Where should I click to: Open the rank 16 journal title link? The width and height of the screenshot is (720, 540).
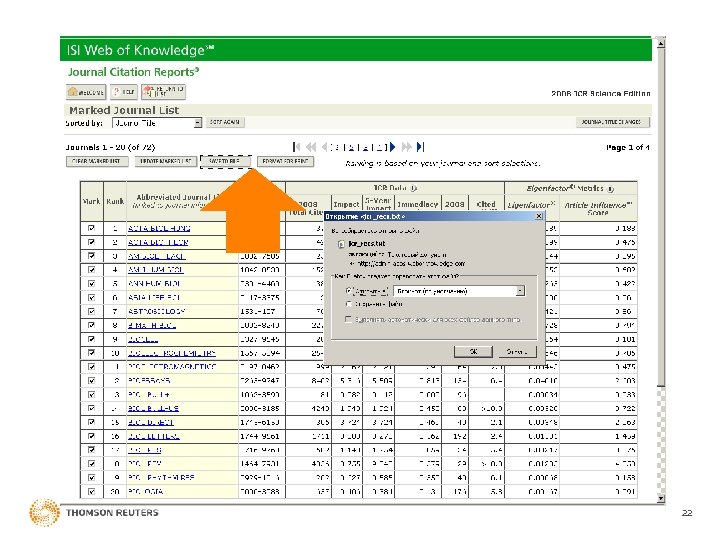(153, 436)
